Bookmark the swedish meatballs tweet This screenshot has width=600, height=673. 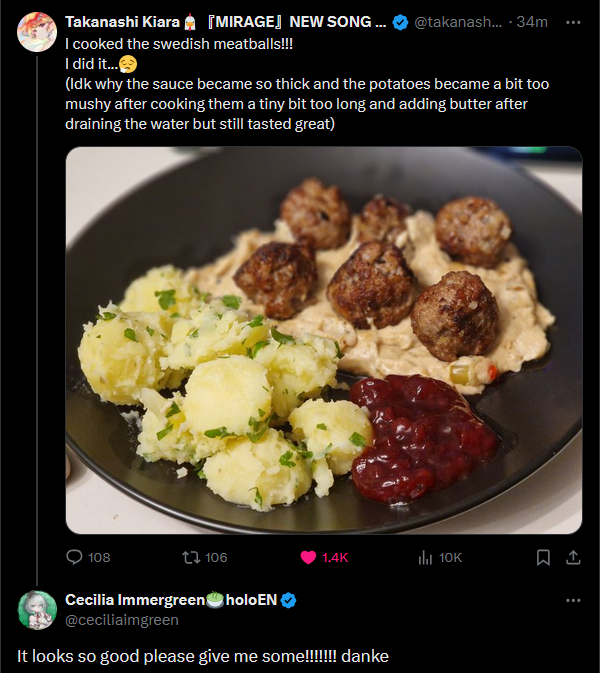point(543,557)
